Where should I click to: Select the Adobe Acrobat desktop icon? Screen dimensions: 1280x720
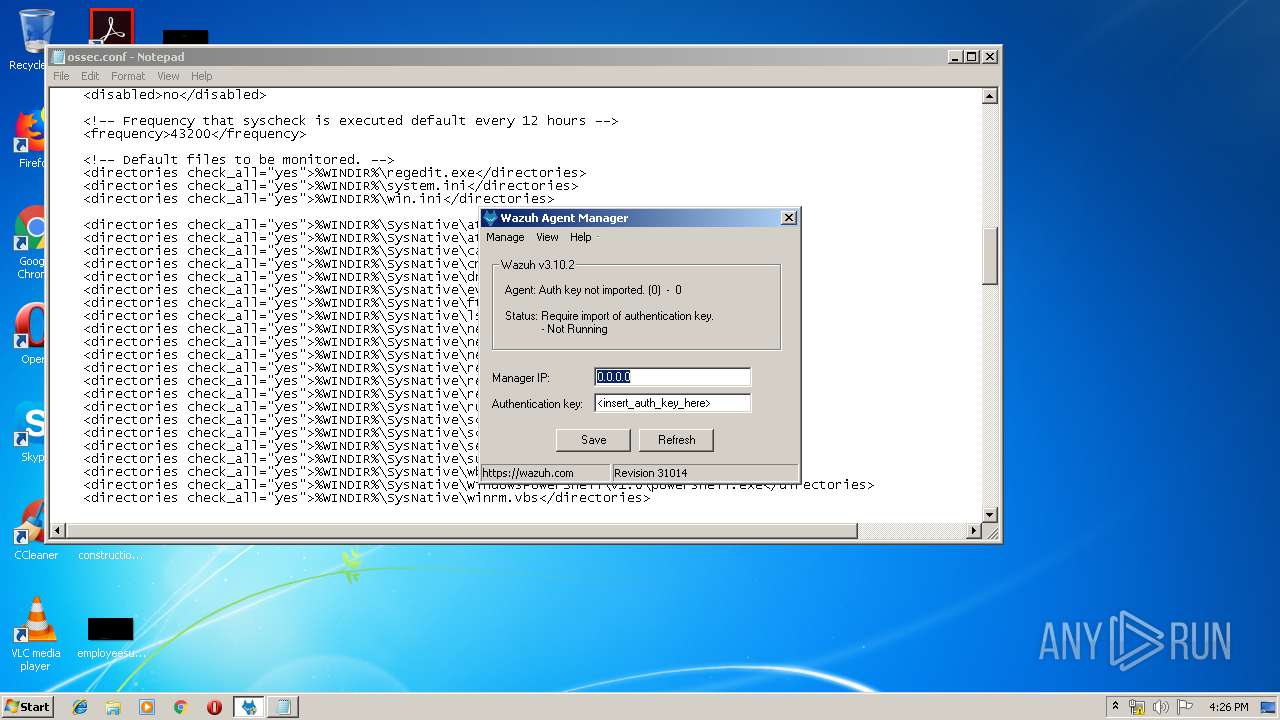111,26
